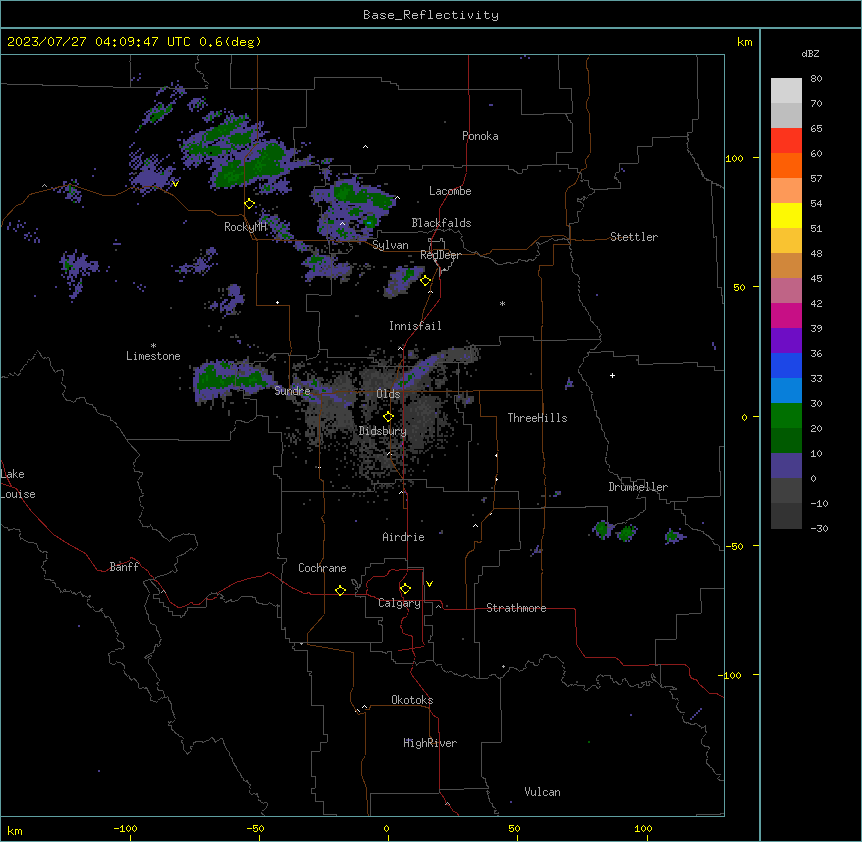The height and width of the screenshot is (842, 862).
Task: Click the Stettler city label
Action: point(634,237)
